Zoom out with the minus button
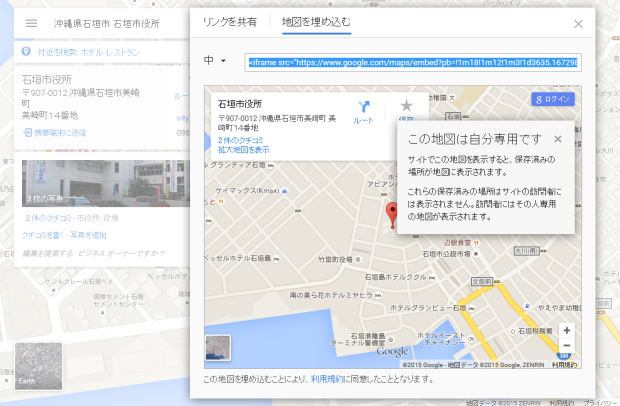The image size is (620, 406). 566,346
